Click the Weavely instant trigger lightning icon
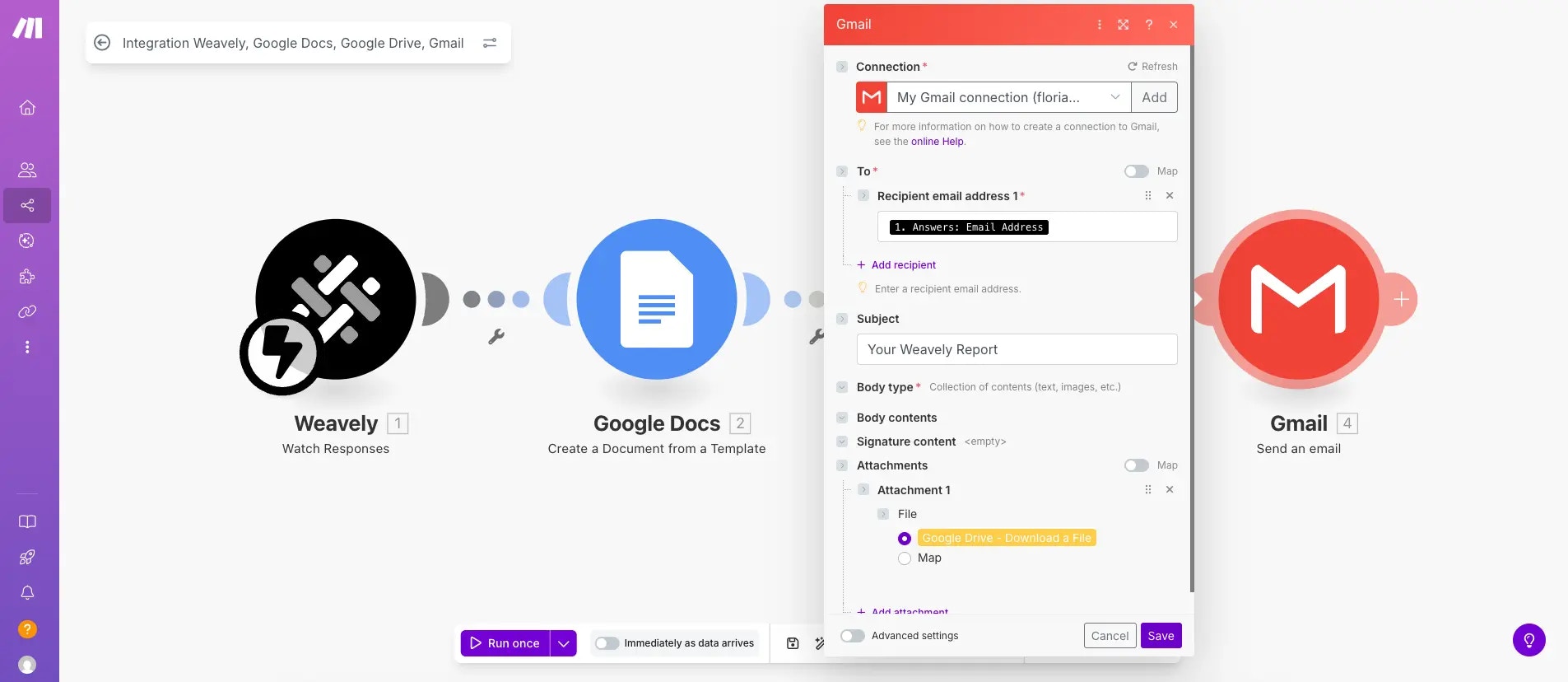Screen dimensions: 1568x682 pos(282,353)
